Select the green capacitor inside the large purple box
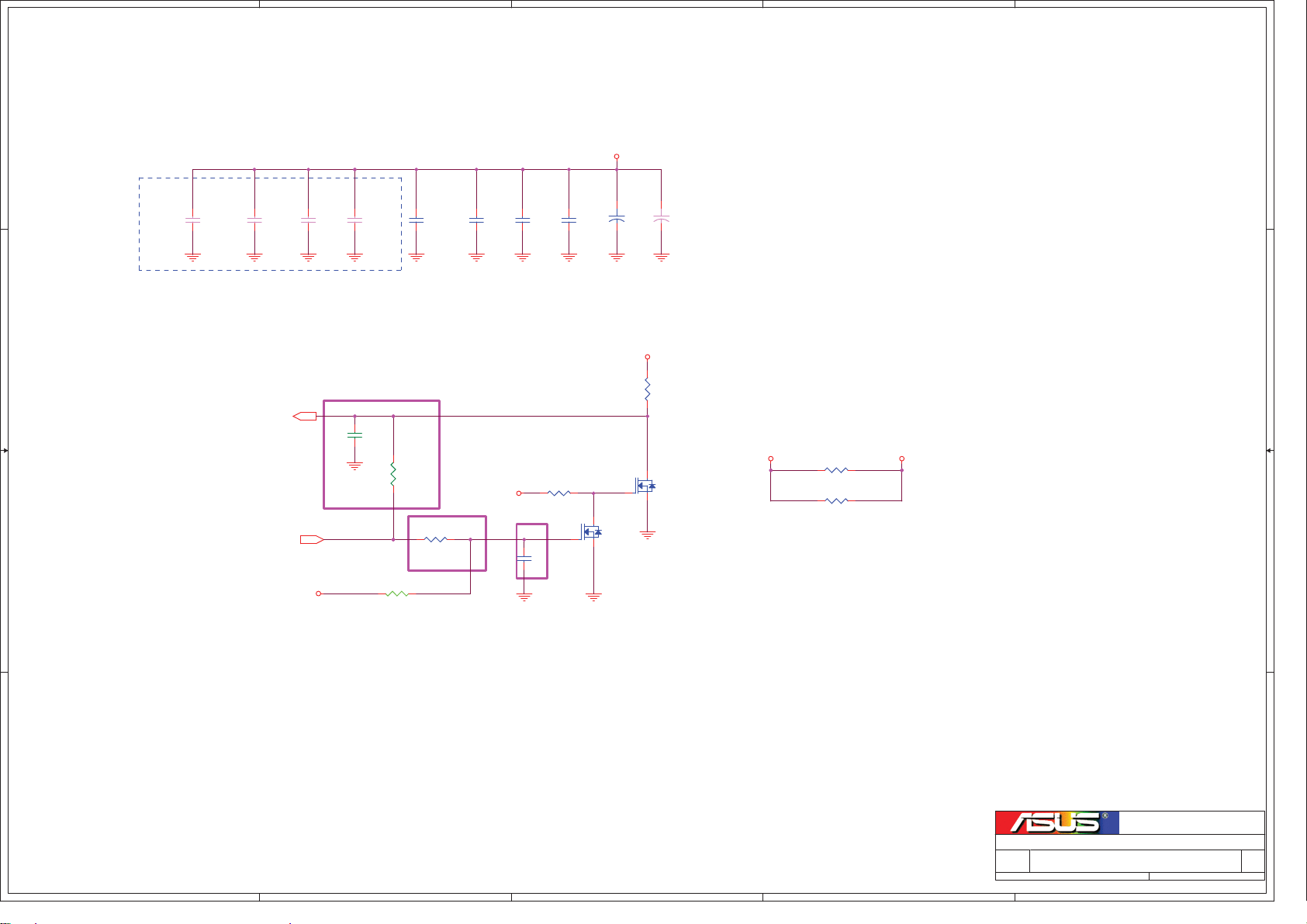This screenshot has width=1307, height=924. coord(354,435)
